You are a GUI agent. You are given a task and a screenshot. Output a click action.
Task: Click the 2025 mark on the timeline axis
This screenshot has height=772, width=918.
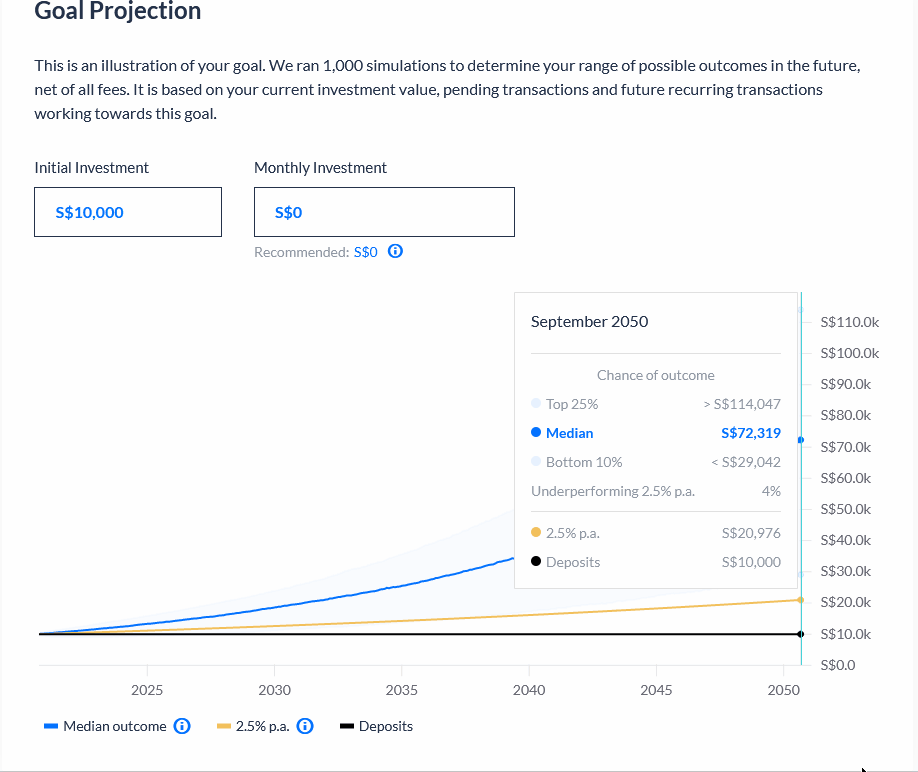[x=147, y=690]
